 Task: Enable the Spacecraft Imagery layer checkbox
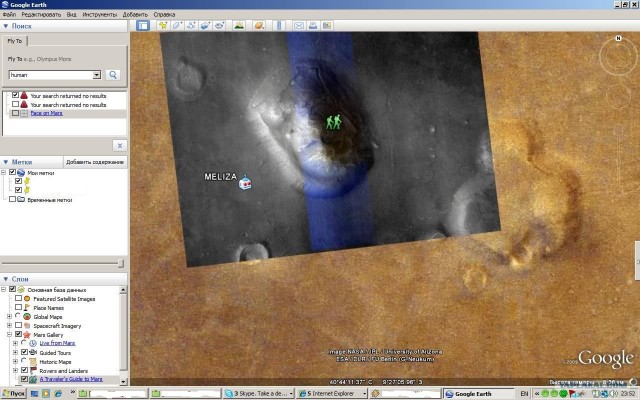18,325
